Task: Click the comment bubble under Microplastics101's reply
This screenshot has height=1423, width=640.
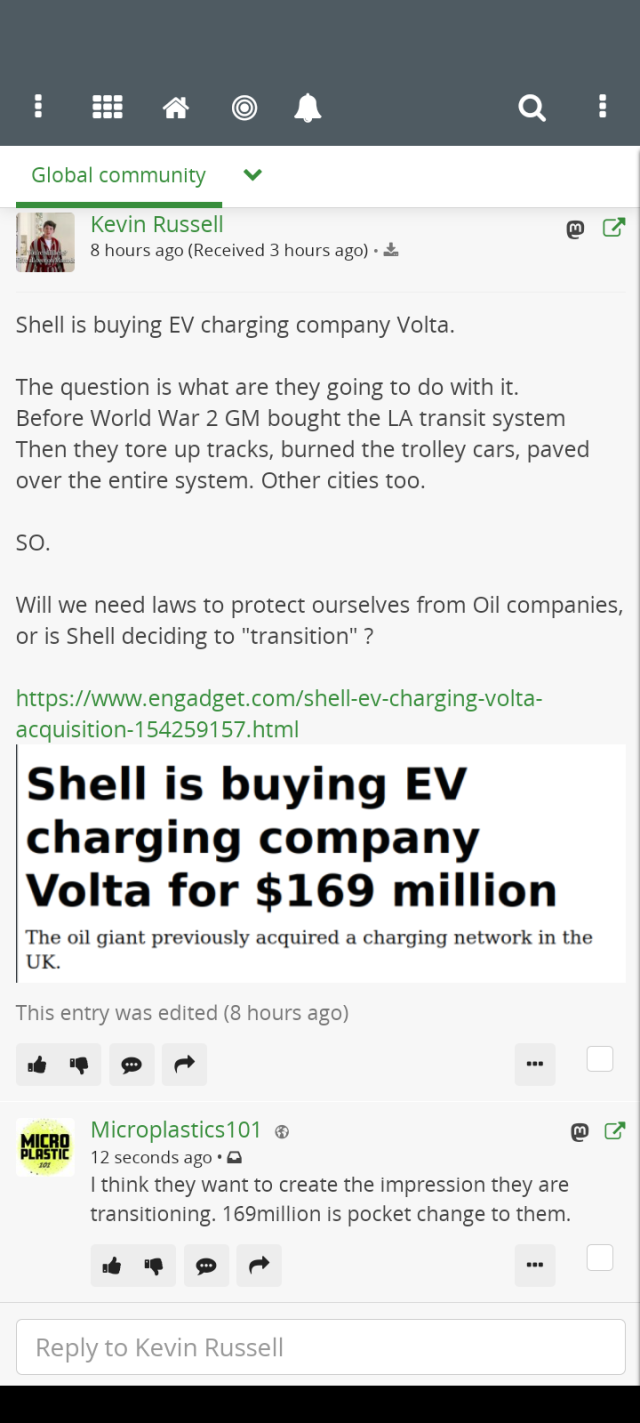Action: 206,1266
